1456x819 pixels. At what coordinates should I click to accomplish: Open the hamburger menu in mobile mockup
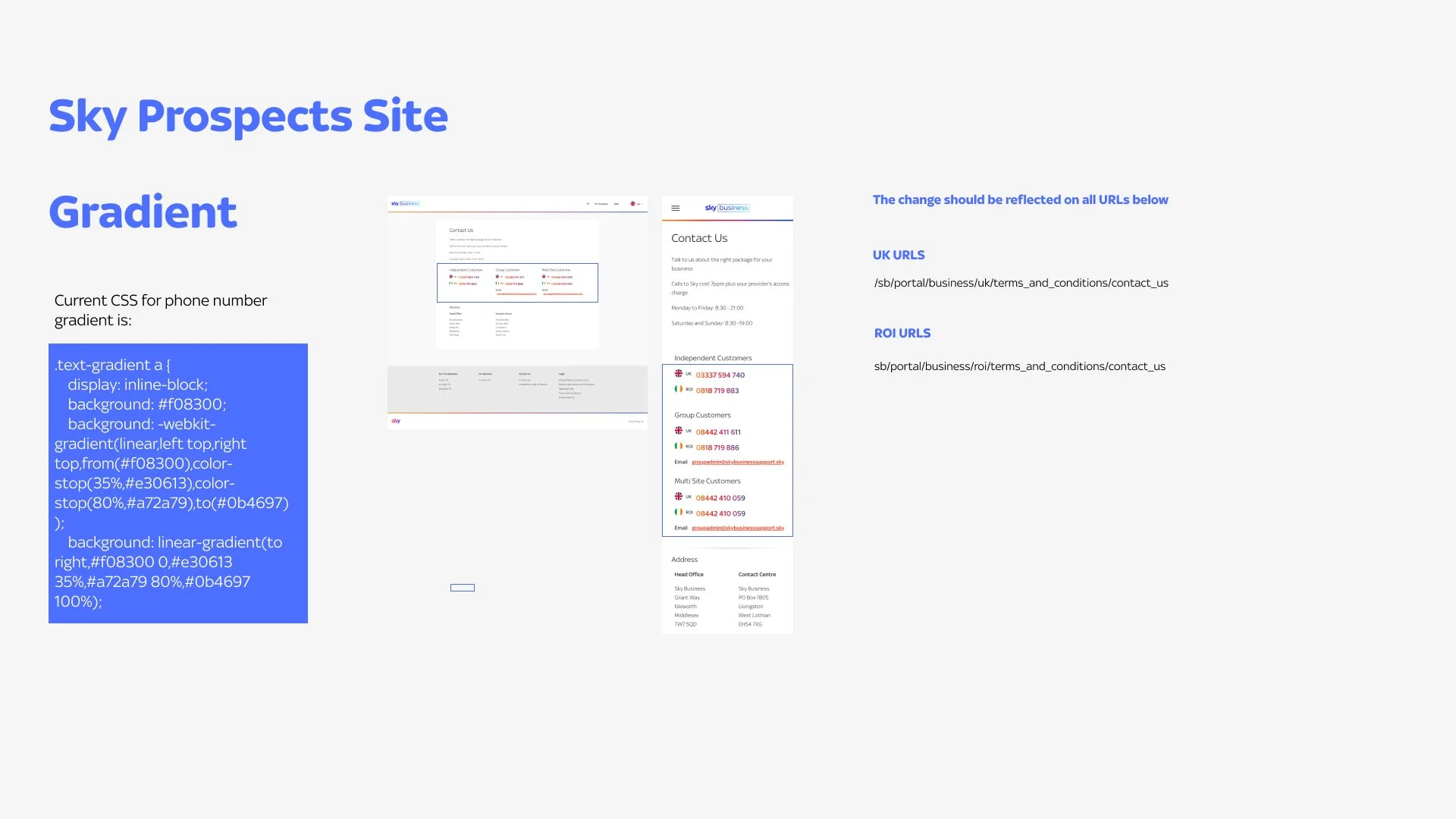coord(675,208)
